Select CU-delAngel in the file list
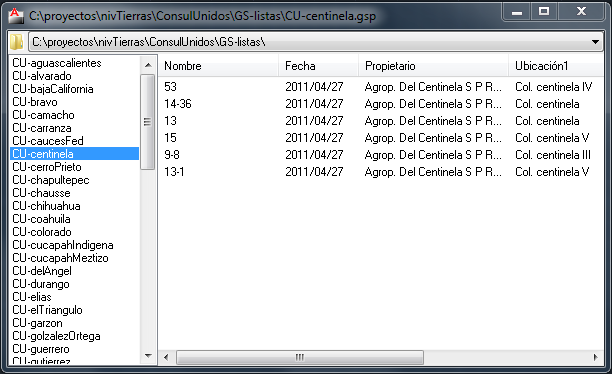 point(74,271)
